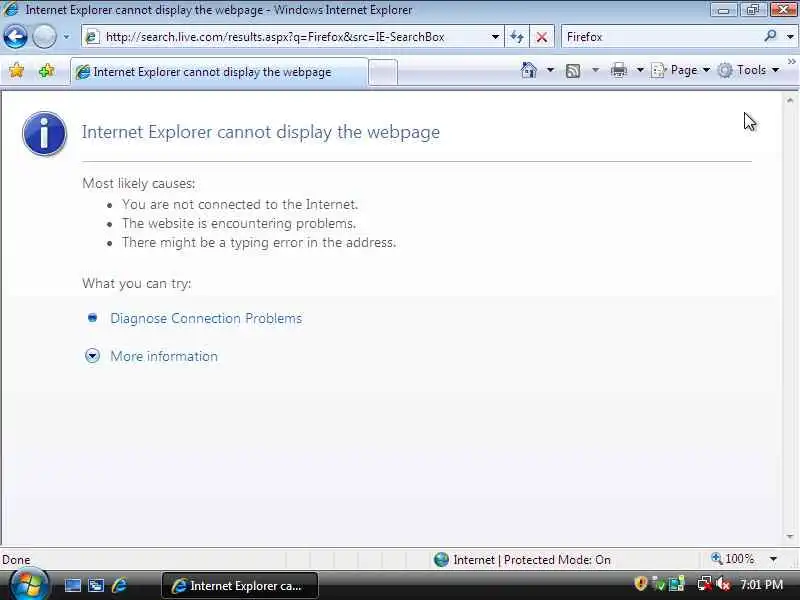
Task: Expand the Home button dropdown arrow
Action: point(551,70)
